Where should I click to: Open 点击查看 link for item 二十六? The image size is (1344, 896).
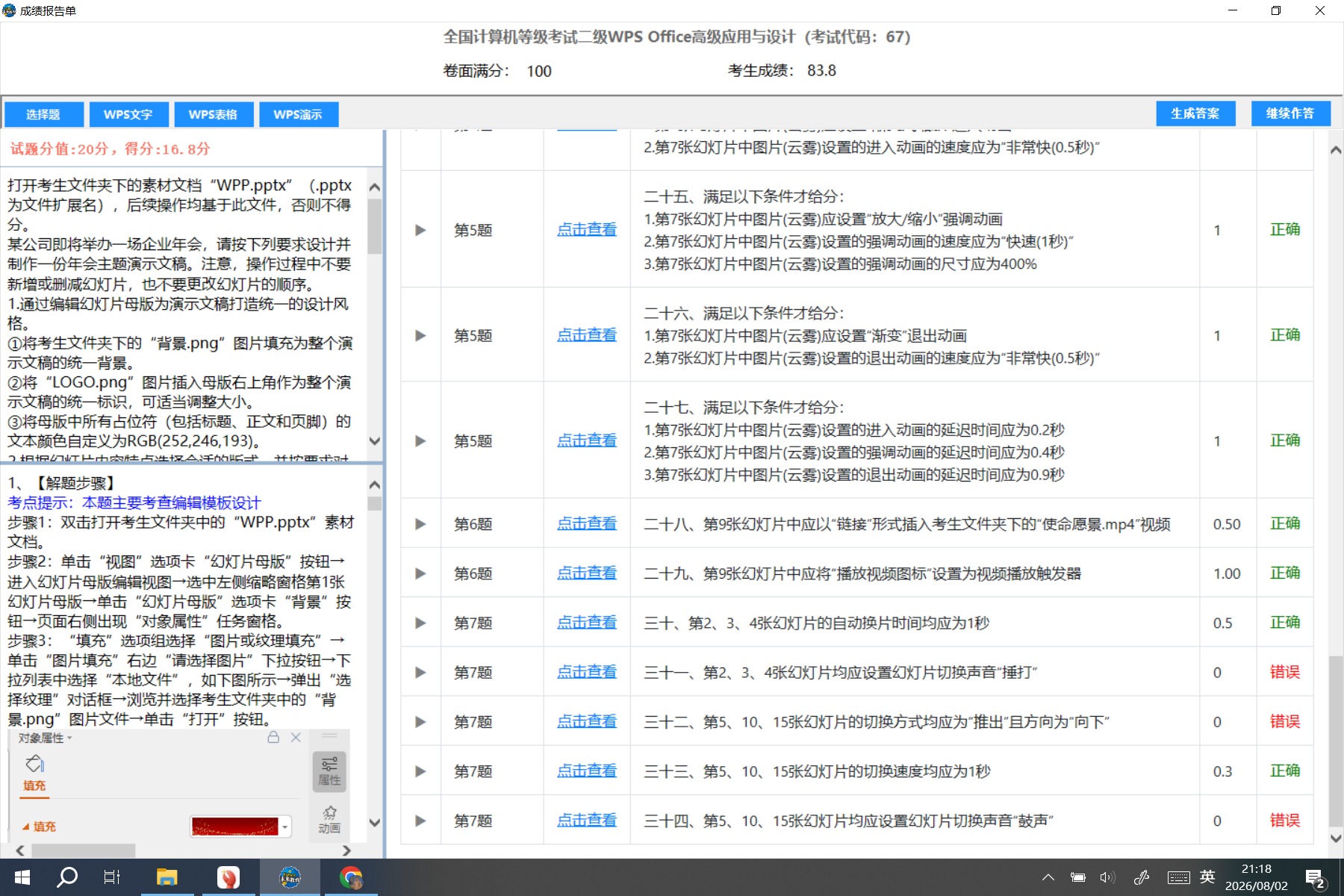tap(587, 335)
